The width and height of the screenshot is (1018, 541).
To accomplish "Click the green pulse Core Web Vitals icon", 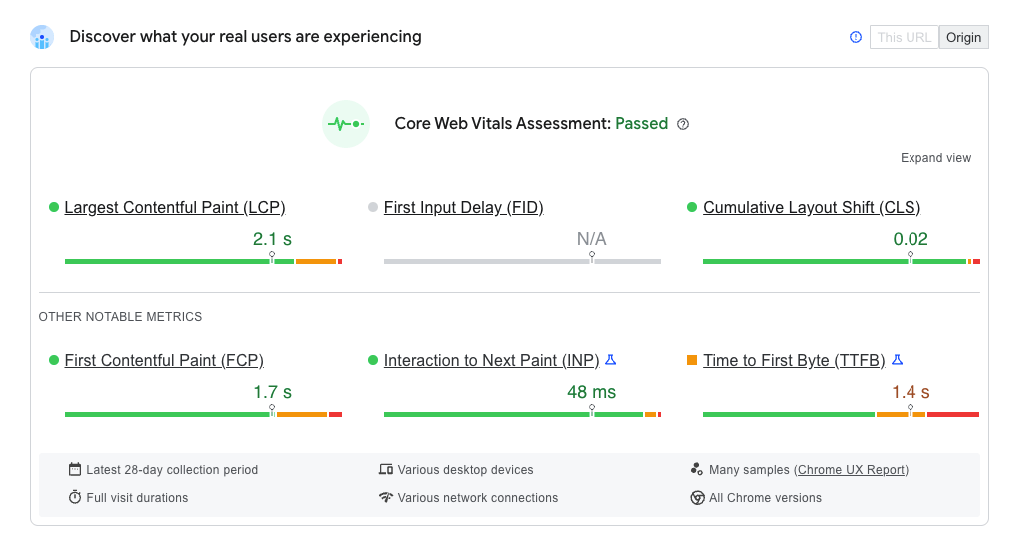I will 346,123.
